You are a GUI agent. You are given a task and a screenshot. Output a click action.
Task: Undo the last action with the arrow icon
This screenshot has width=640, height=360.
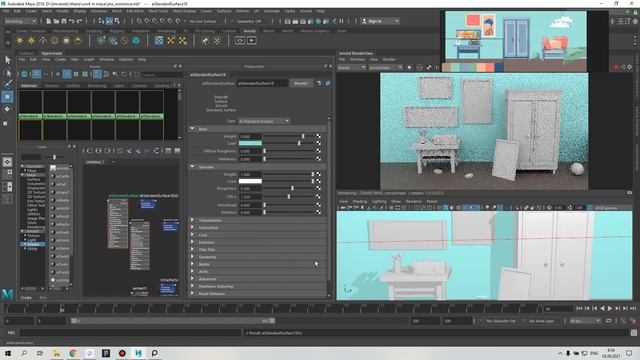point(71,21)
